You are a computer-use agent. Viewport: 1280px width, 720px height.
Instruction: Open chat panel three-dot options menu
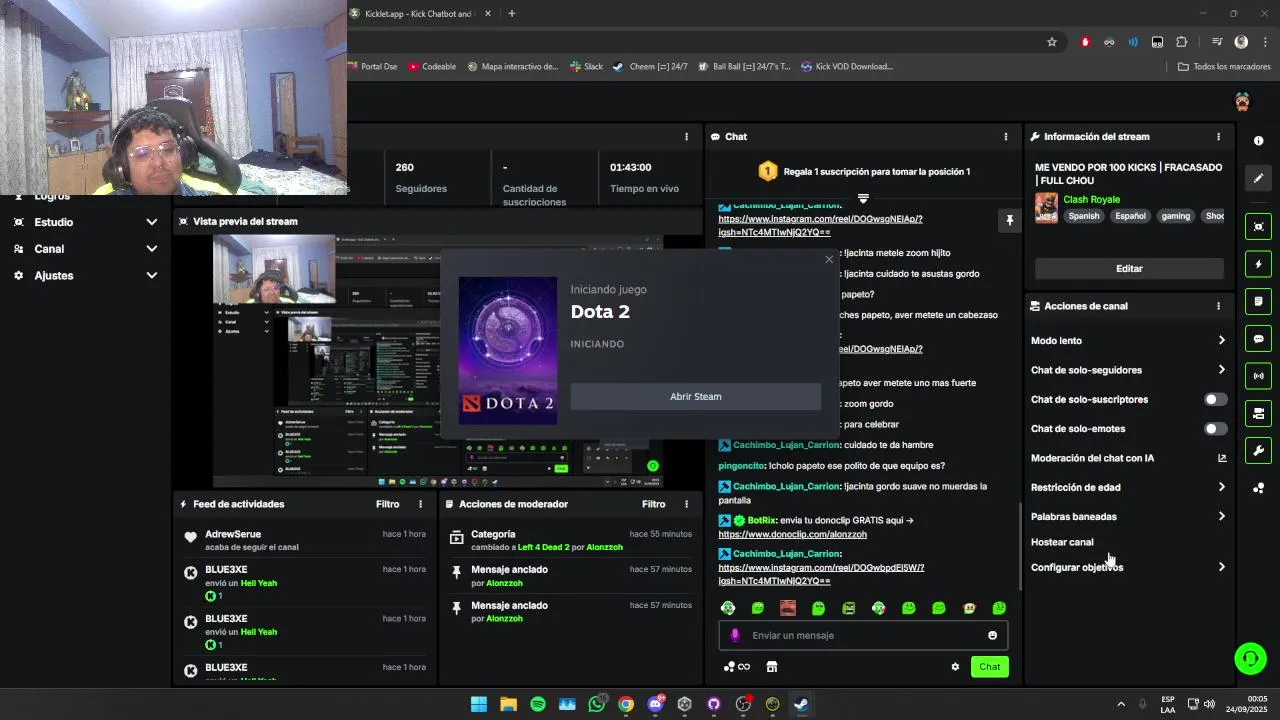(1006, 137)
